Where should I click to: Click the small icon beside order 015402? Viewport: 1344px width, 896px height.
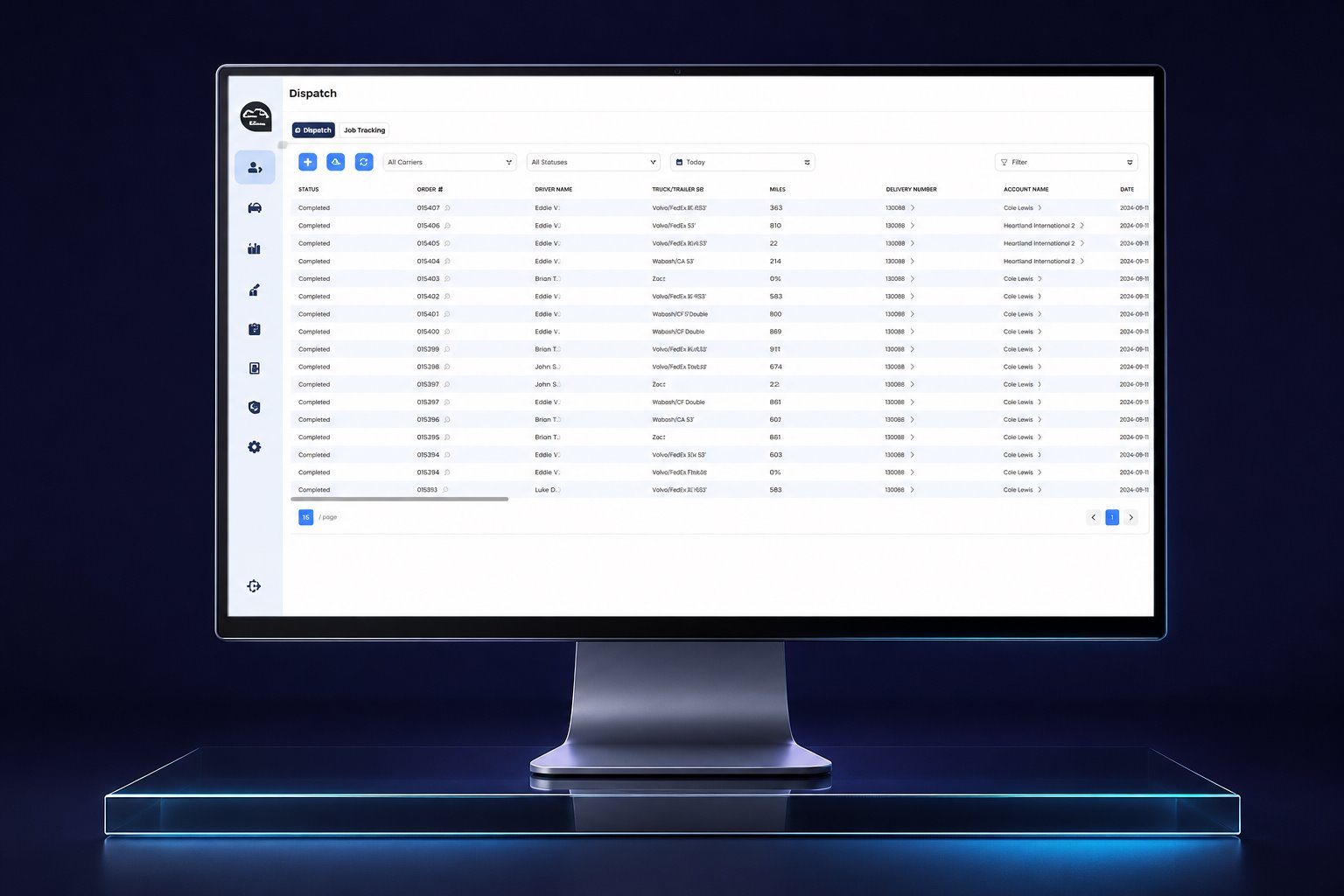tap(447, 297)
